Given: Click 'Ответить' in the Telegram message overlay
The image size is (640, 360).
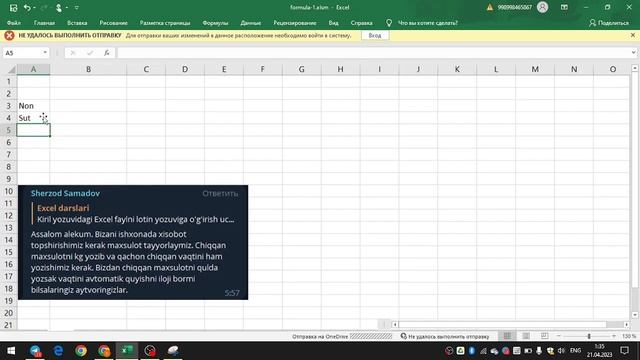Looking at the screenshot, I should click(x=220, y=193).
